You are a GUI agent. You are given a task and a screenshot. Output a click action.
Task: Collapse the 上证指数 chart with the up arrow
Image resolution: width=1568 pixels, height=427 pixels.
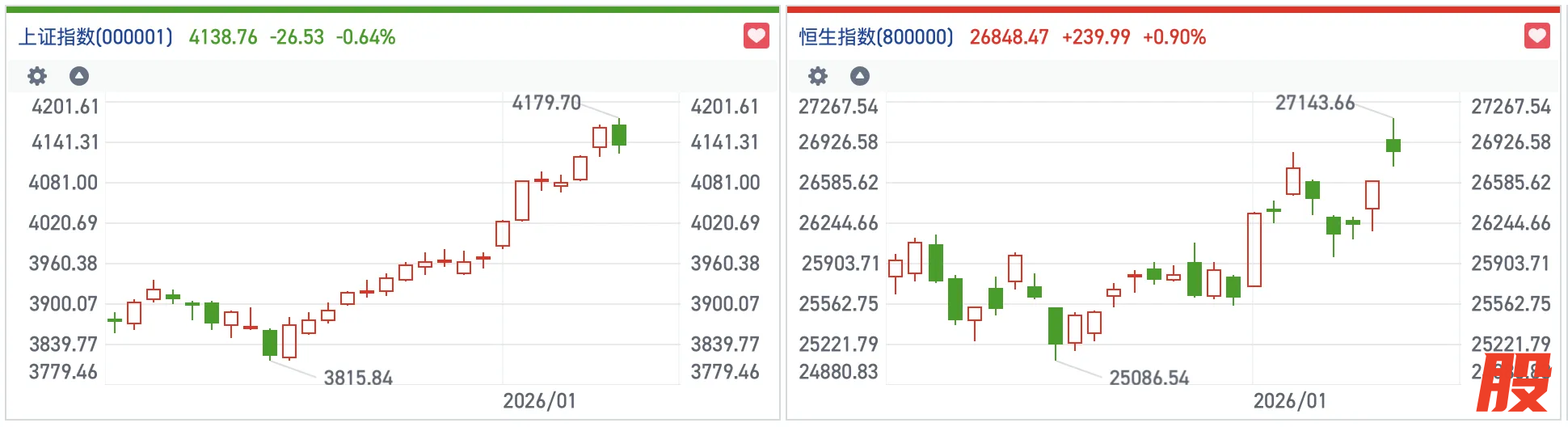(x=79, y=76)
